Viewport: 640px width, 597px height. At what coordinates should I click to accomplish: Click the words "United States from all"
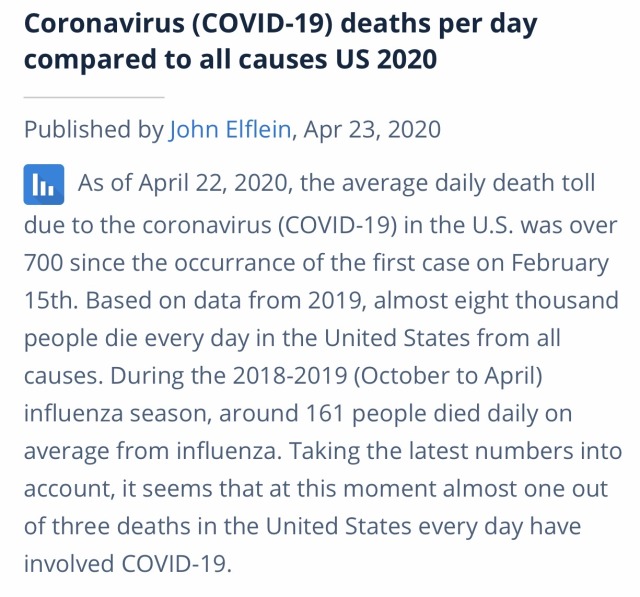442,338
